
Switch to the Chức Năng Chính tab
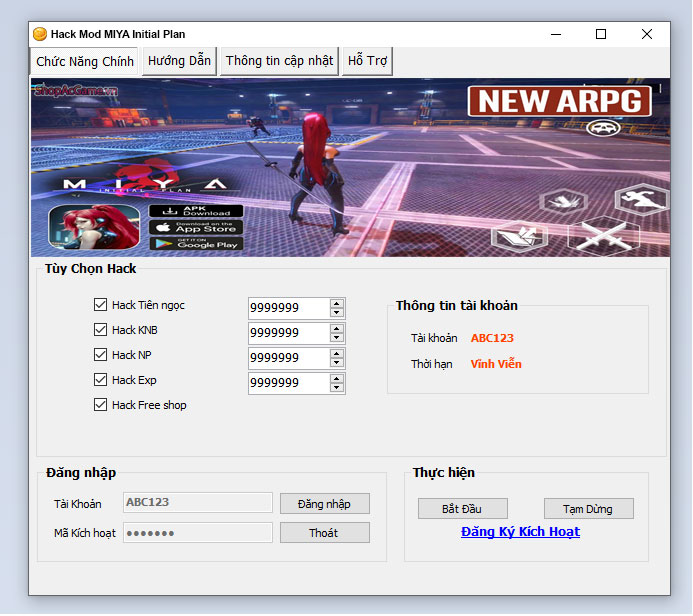84,61
